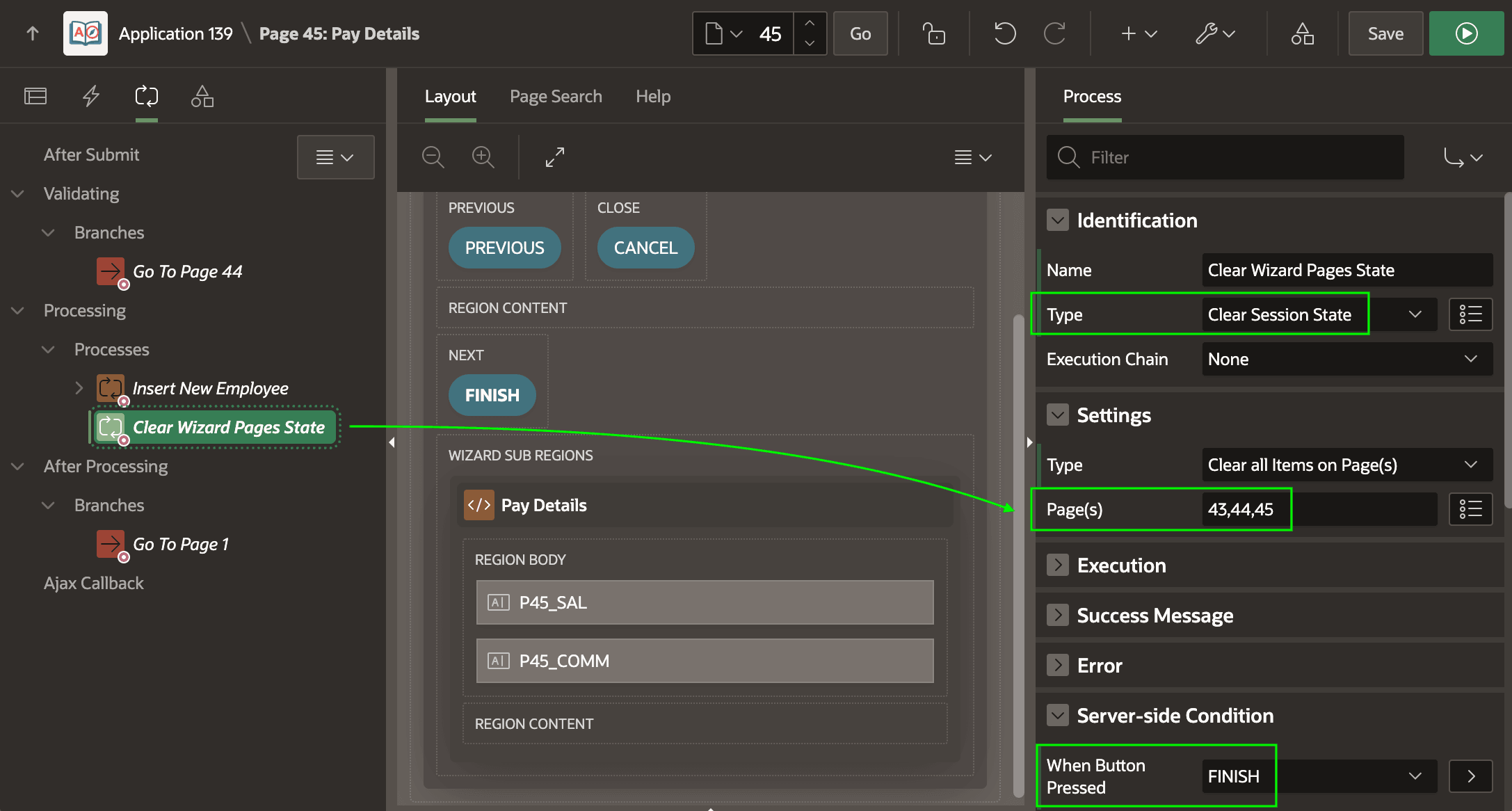Collapse the left pane splitter arrow

point(392,442)
